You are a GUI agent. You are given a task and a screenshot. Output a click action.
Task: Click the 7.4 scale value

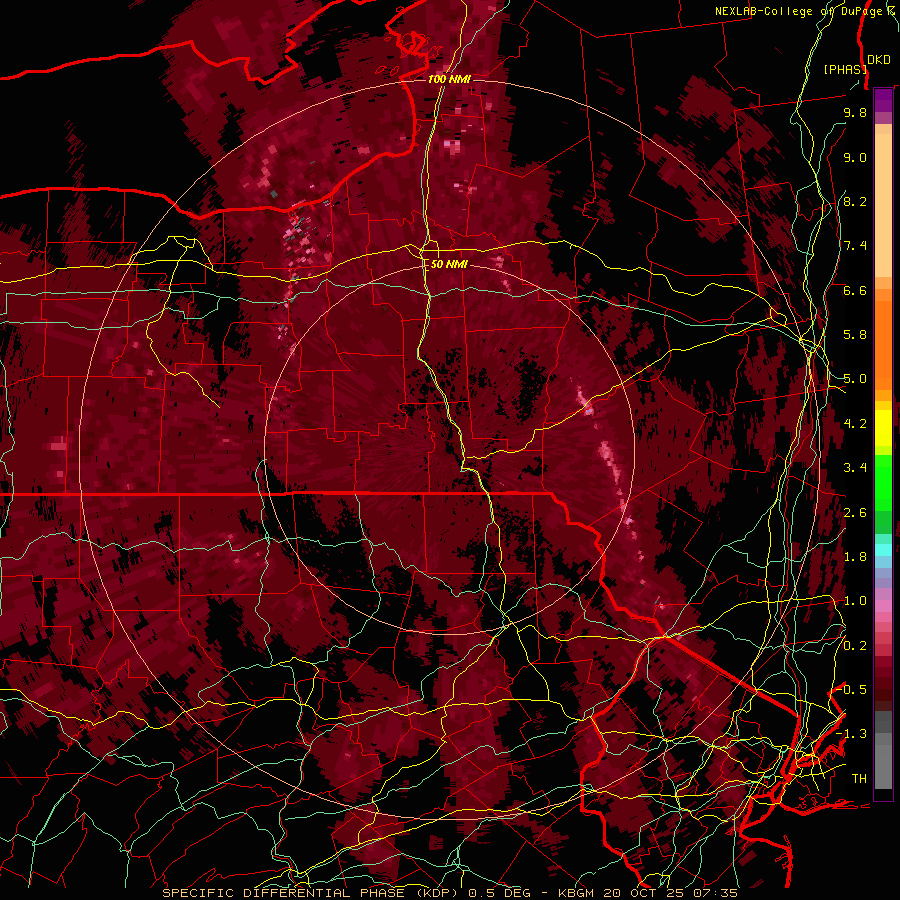coord(855,246)
